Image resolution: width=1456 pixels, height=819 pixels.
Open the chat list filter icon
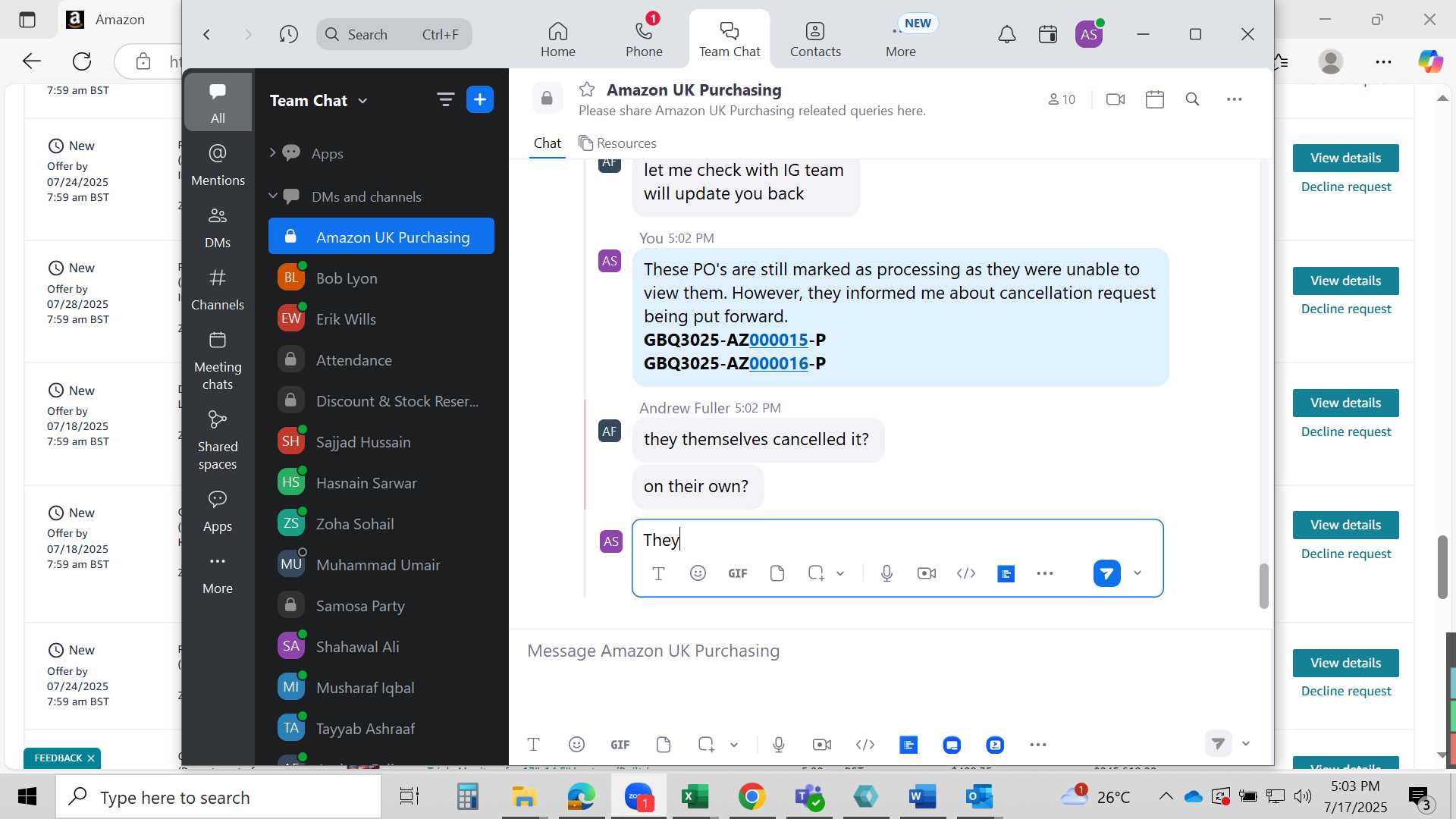[x=445, y=99]
